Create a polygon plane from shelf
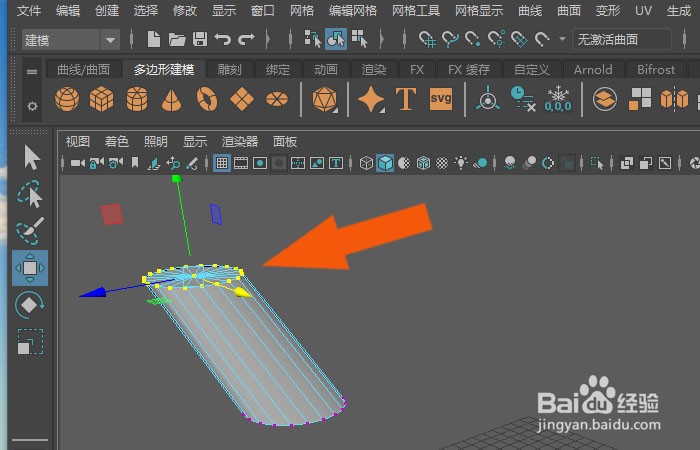 pyautogui.click(x=242, y=99)
